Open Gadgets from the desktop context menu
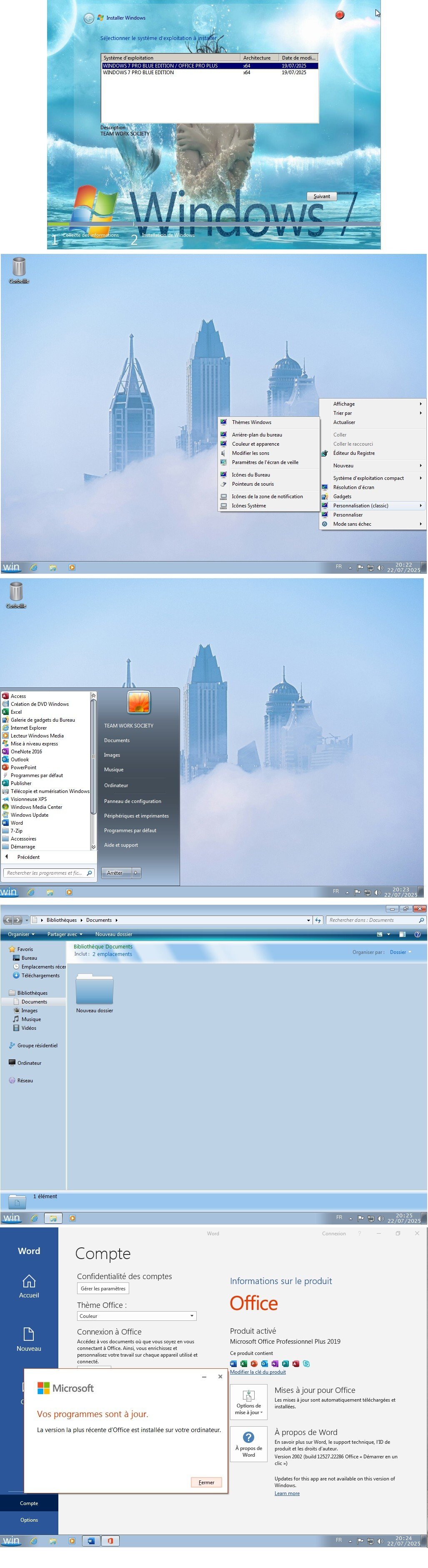Image resolution: width=428 pixels, height=1568 pixels. pos(373,497)
